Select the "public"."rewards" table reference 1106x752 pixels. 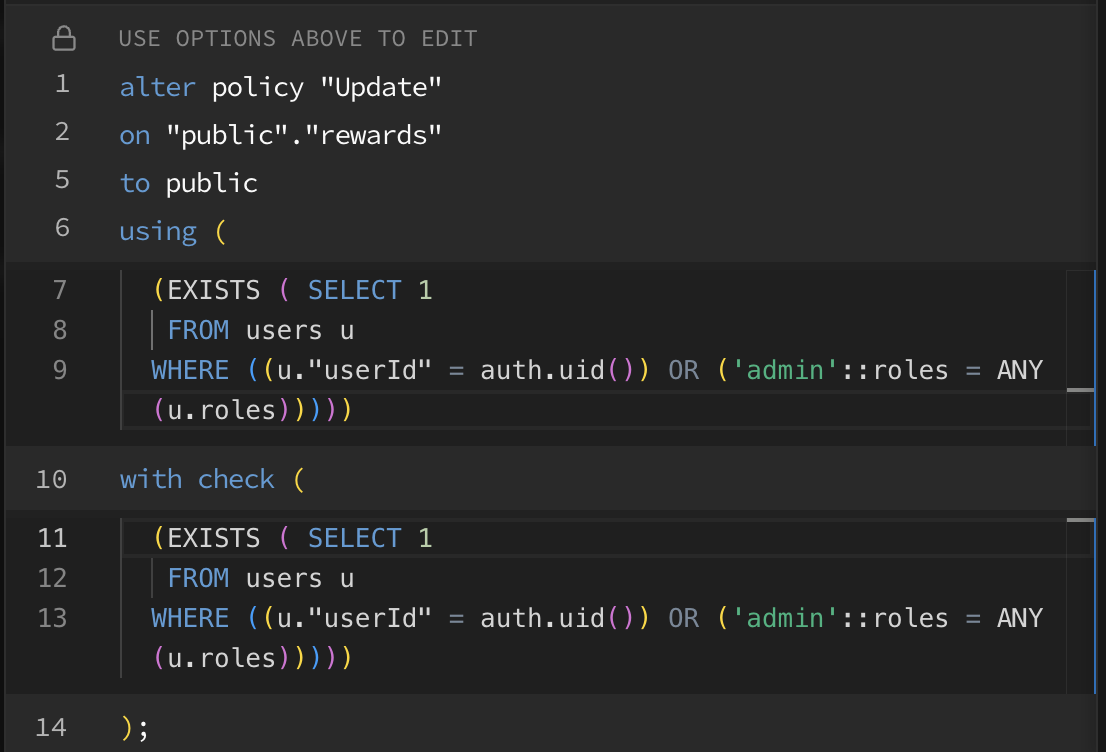(x=305, y=134)
